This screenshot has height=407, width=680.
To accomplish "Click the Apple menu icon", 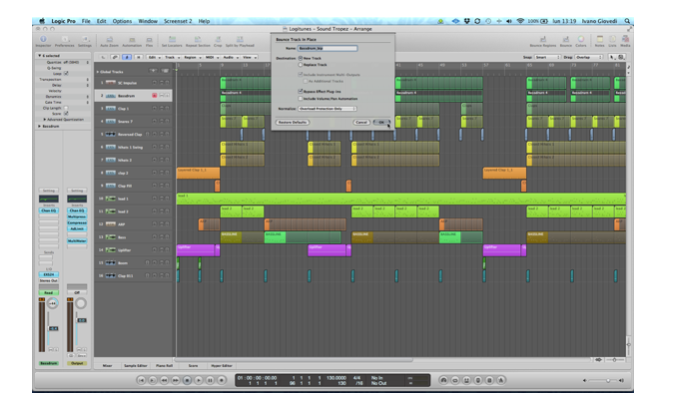I will tap(42, 21).
